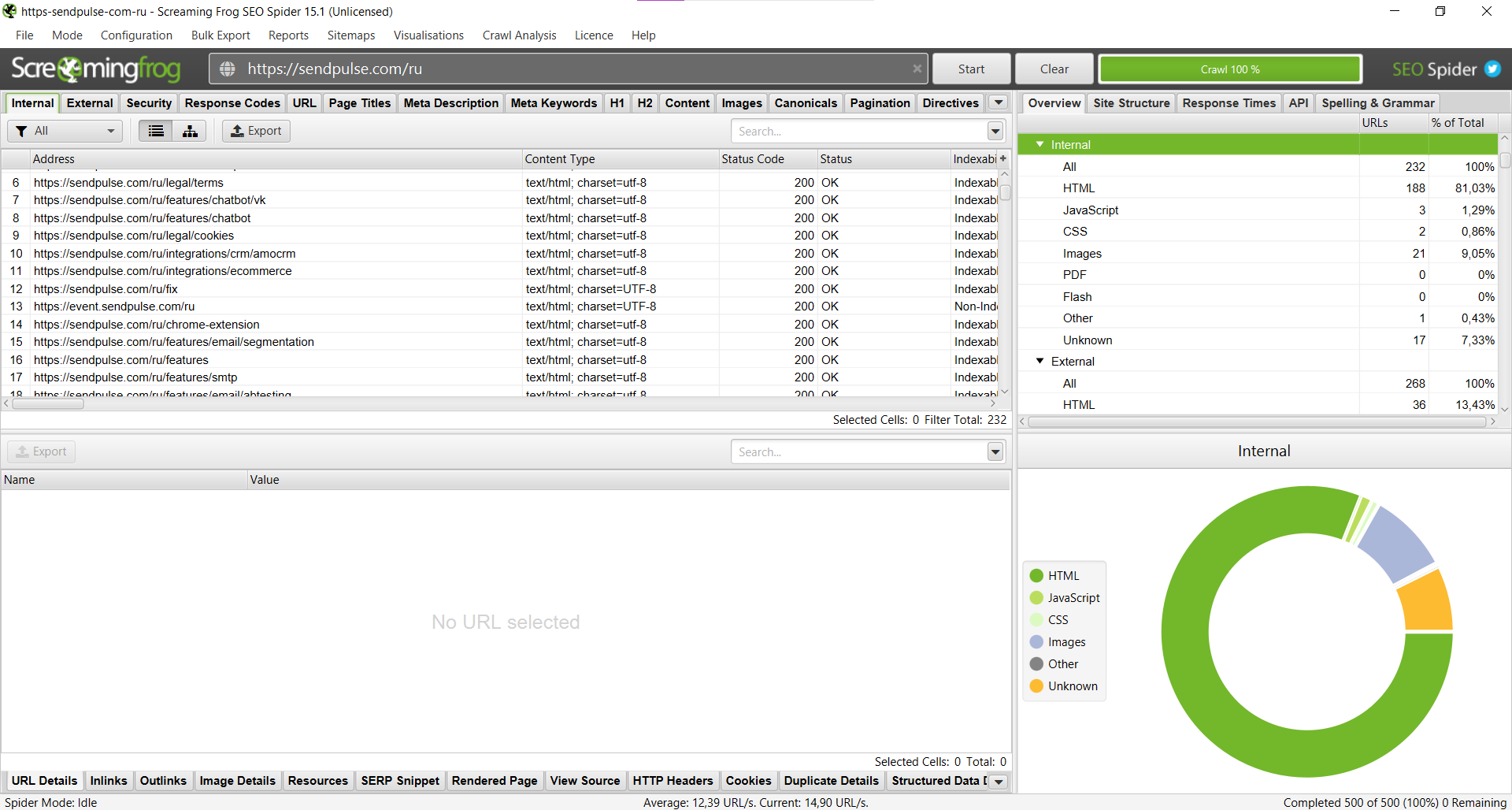Switch to the Response Codes tab
Image resolution: width=1512 pixels, height=810 pixels.
pyautogui.click(x=232, y=103)
